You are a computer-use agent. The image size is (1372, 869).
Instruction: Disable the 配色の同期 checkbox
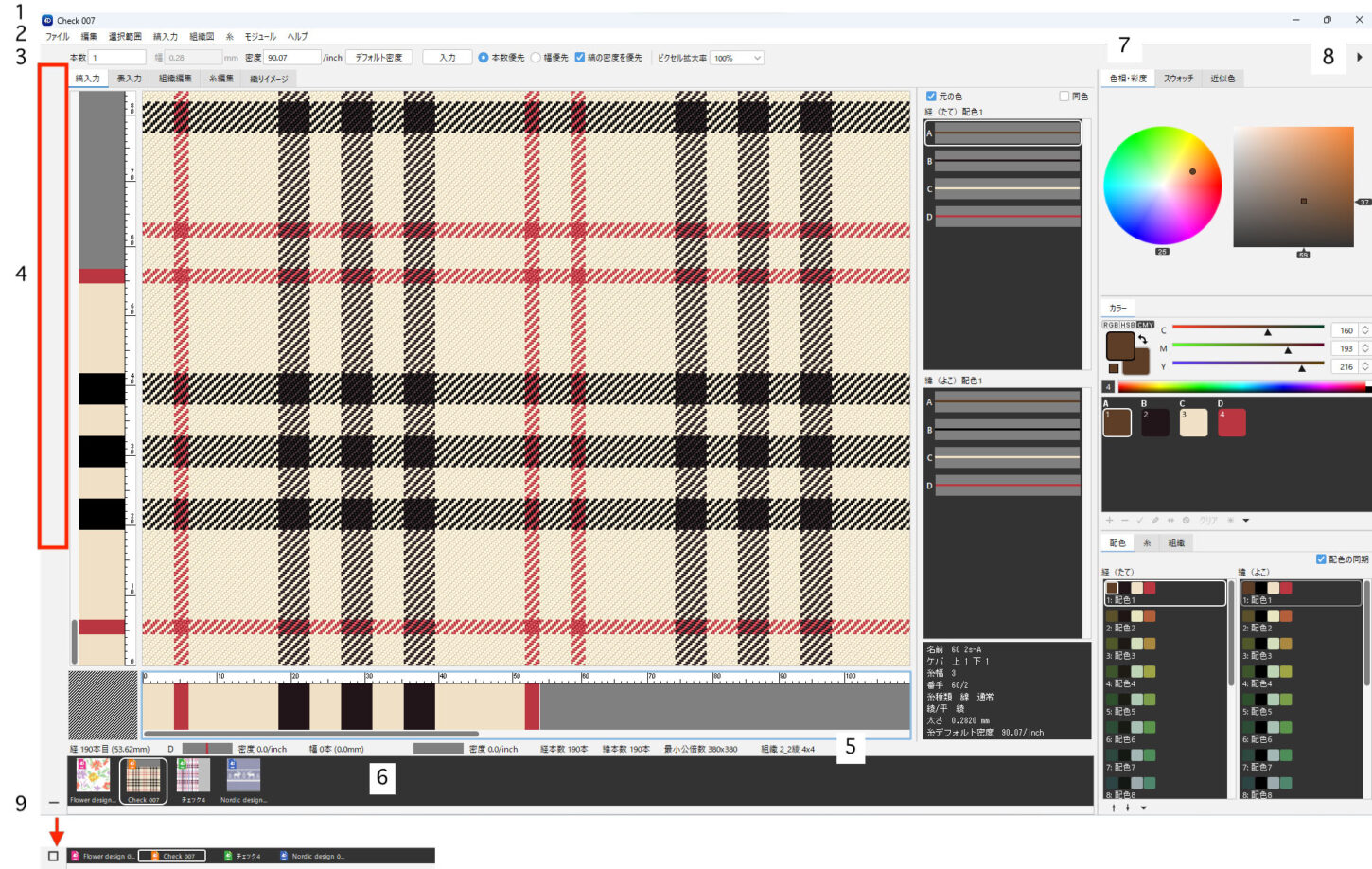tap(1321, 559)
